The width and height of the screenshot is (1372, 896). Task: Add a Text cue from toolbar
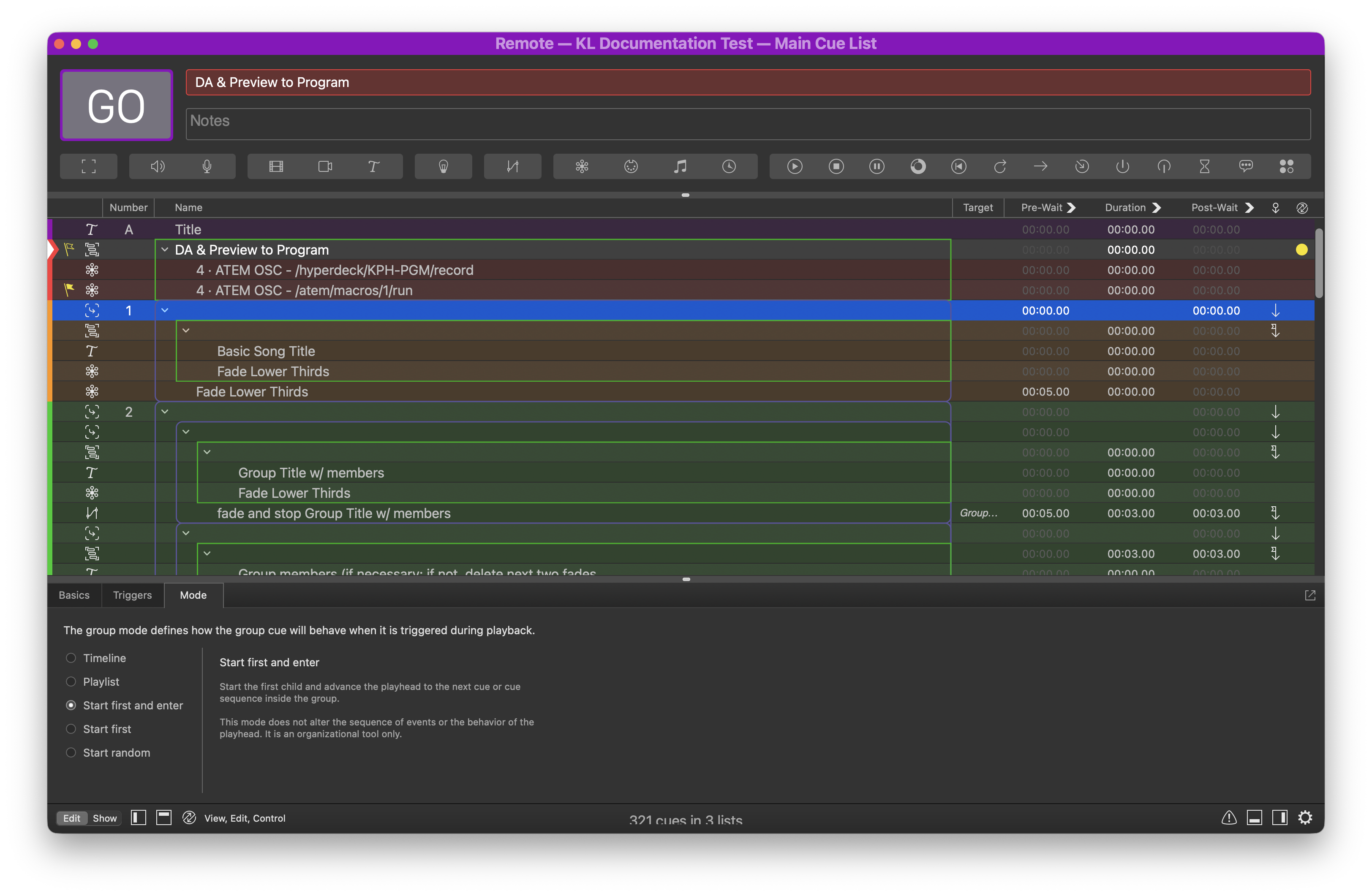click(373, 166)
